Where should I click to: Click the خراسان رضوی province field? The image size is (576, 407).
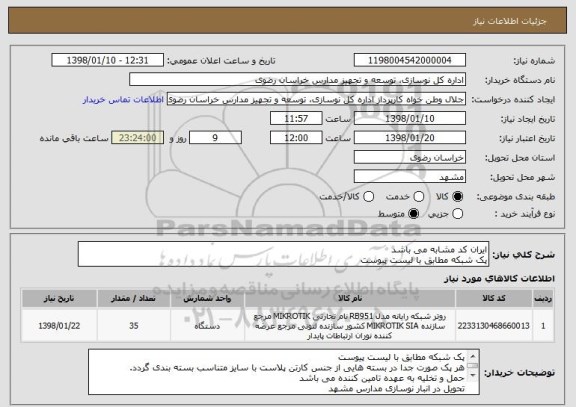[410, 158]
